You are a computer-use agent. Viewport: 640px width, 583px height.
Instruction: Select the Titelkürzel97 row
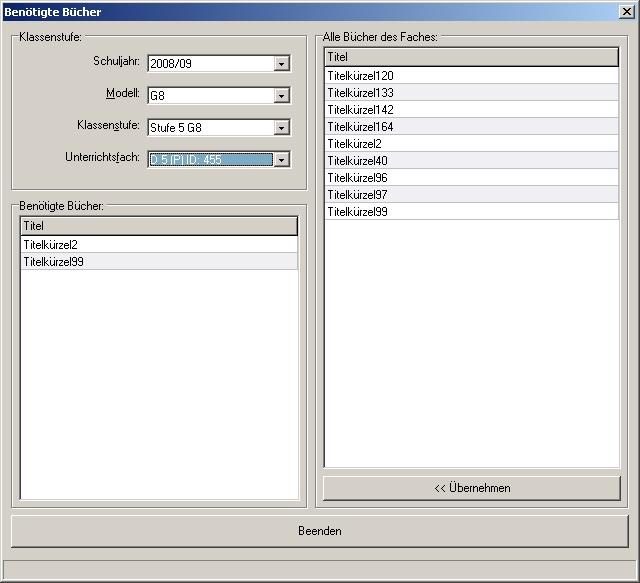pyautogui.click(x=358, y=195)
